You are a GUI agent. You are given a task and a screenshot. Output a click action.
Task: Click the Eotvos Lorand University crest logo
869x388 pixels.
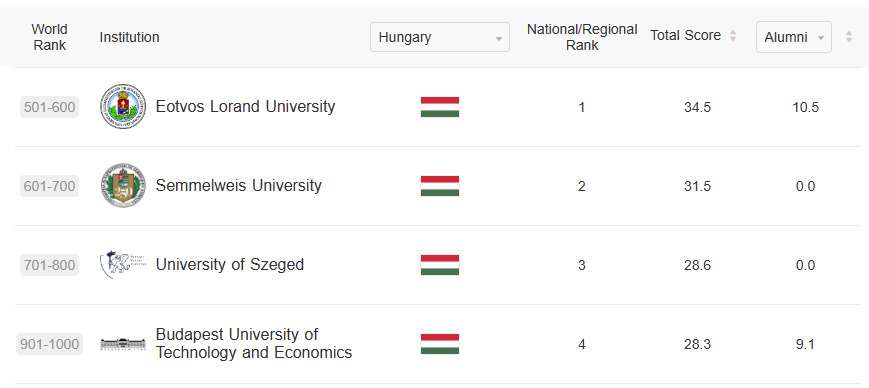tap(123, 106)
